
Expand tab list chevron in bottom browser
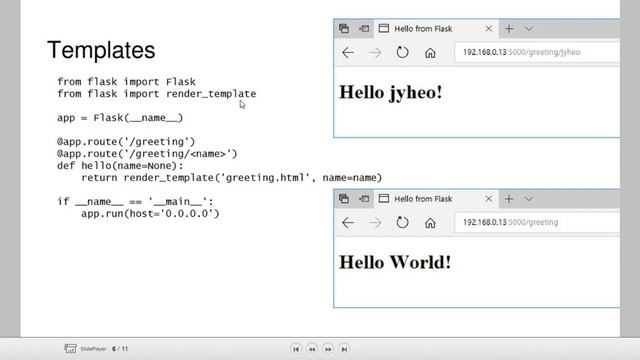click(x=529, y=199)
